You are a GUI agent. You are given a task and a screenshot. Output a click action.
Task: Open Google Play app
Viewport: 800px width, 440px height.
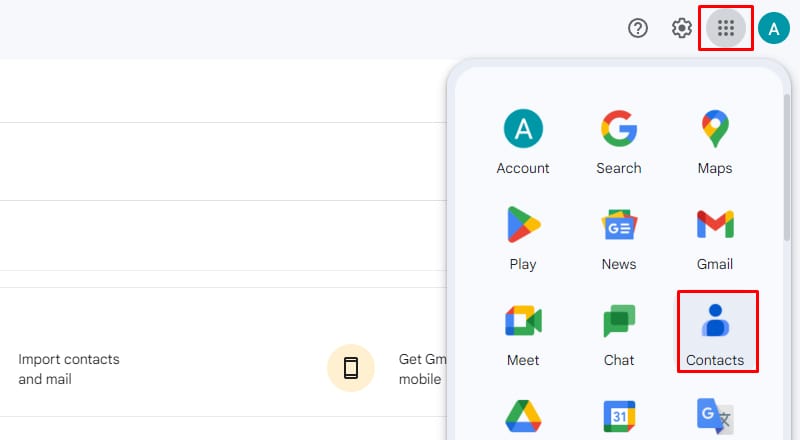523,238
